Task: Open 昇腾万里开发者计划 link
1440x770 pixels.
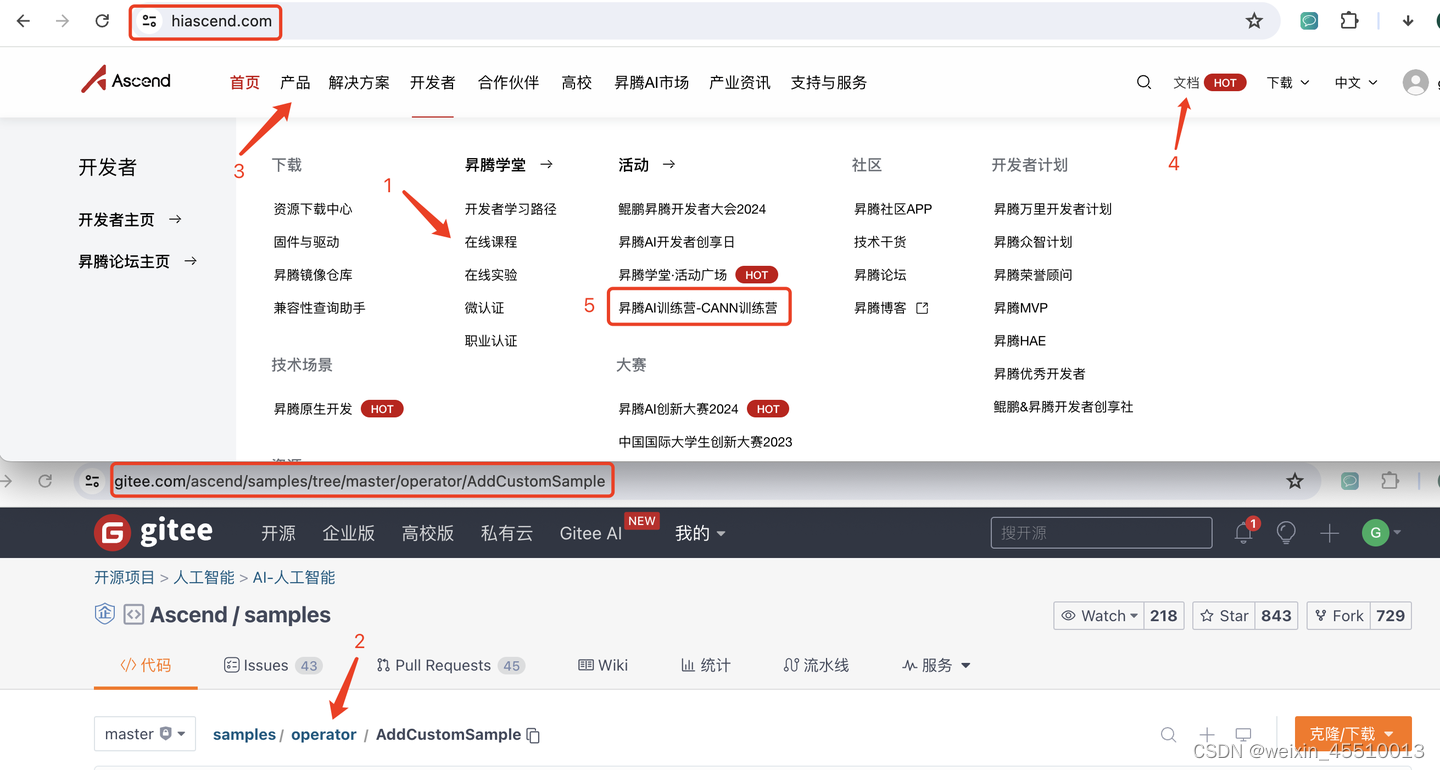Action: [1053, 209]
